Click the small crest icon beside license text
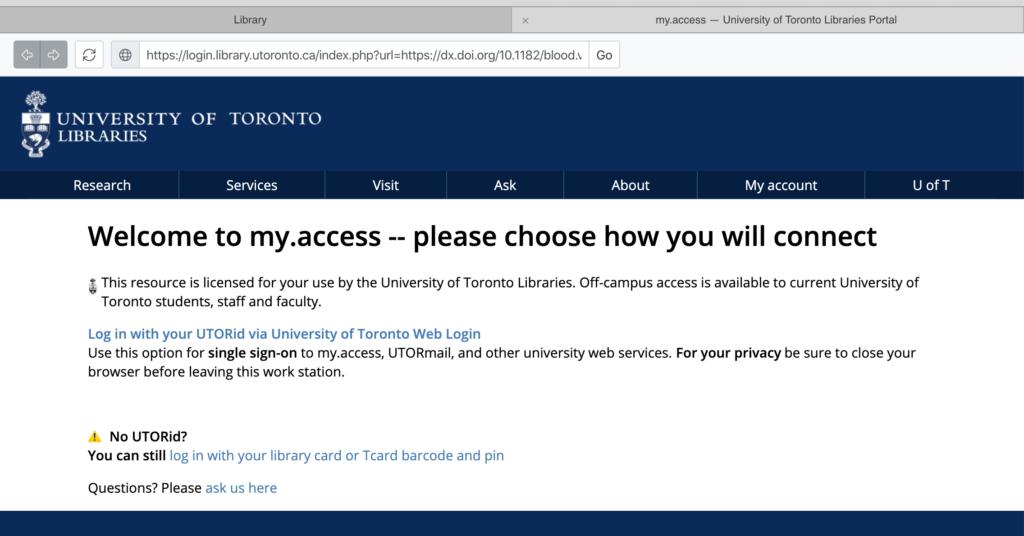The width and height of the screenshot is (1024, 536). tap(93, 286)
